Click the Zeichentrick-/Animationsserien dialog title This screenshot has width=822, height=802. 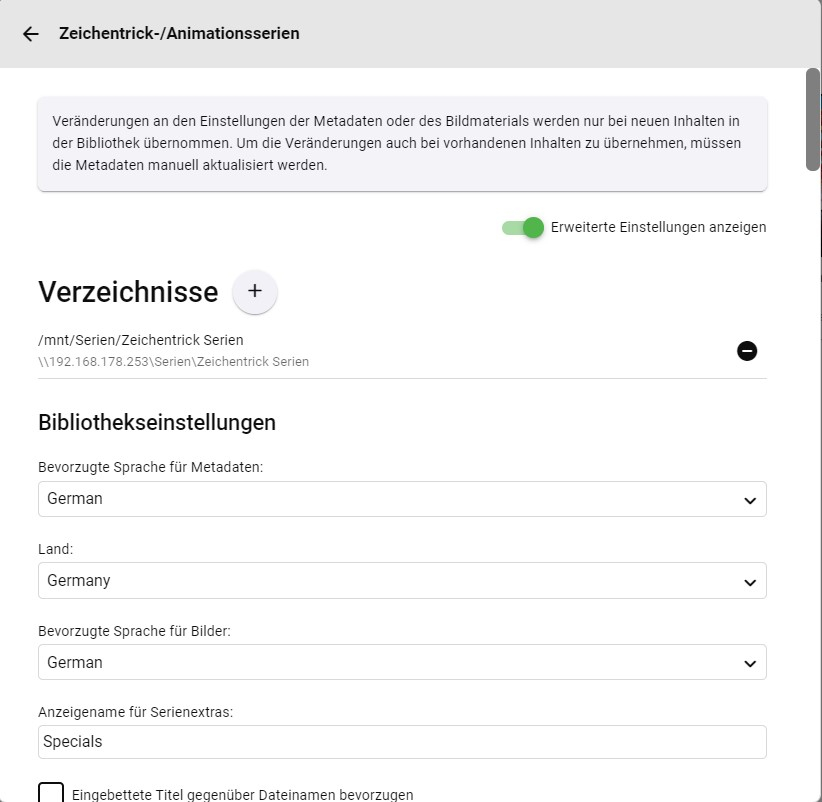179,34
